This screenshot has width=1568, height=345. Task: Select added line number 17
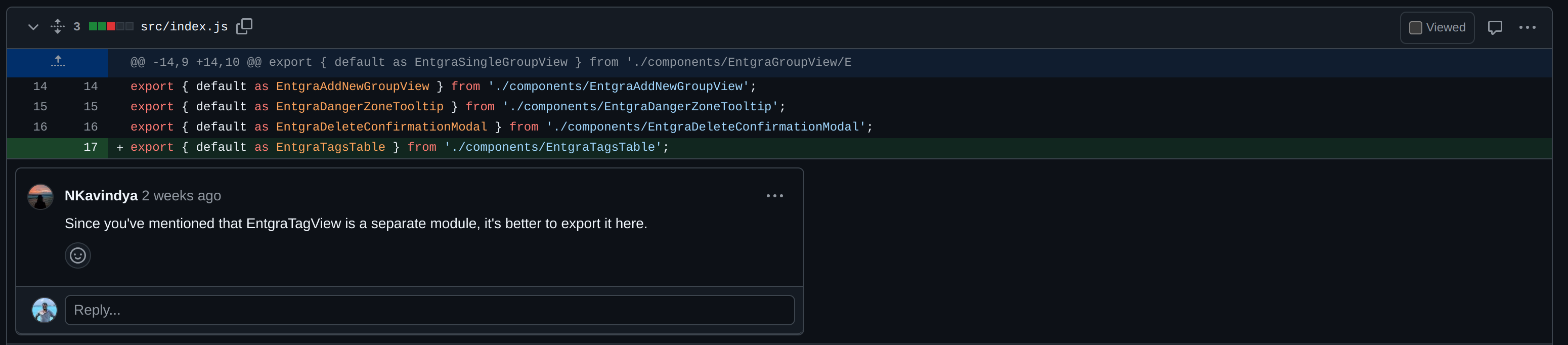(x=90, y=147)
